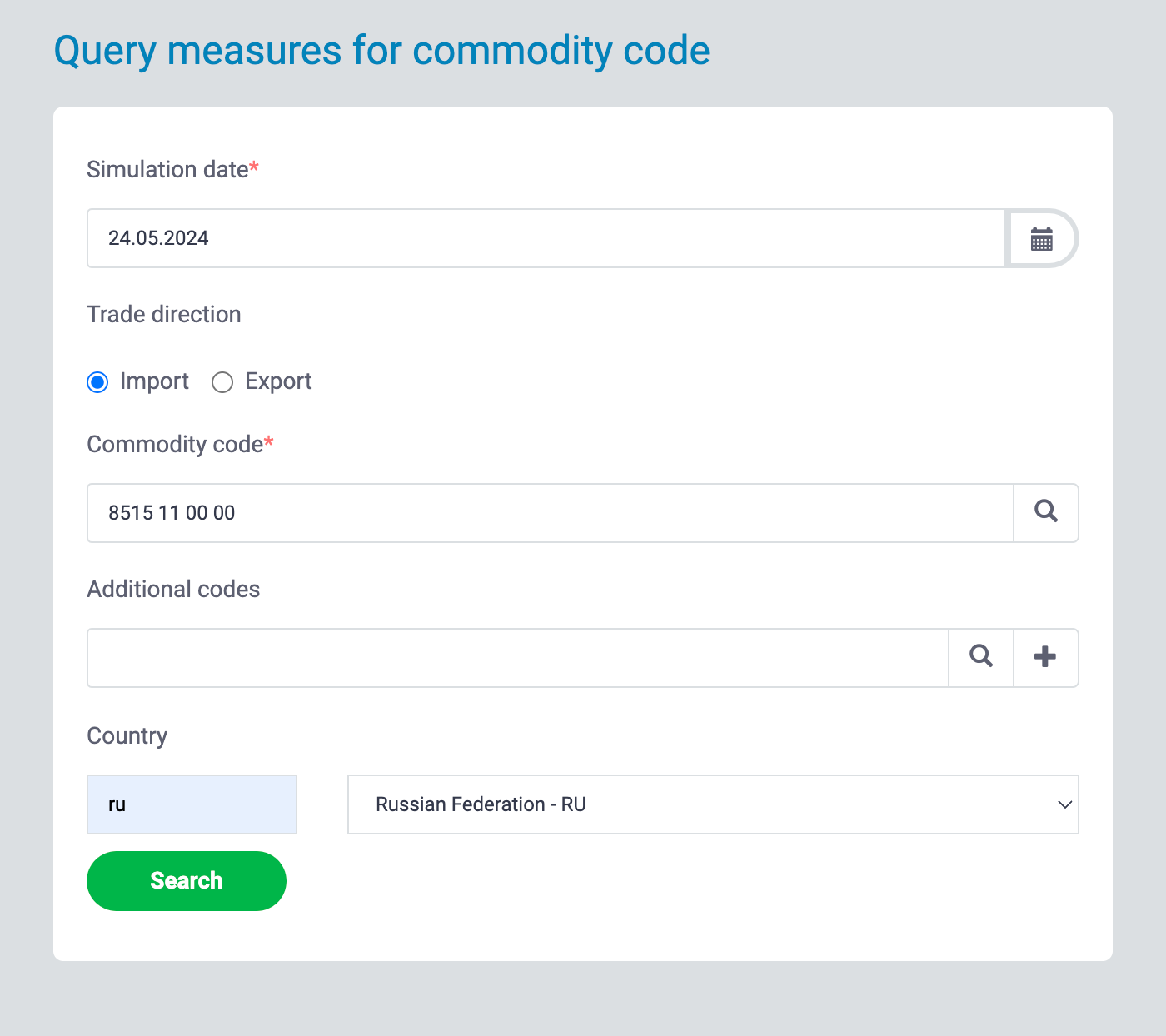
Task: Click the page title Query measures for commodity code
Action: (x=381, y=51)
